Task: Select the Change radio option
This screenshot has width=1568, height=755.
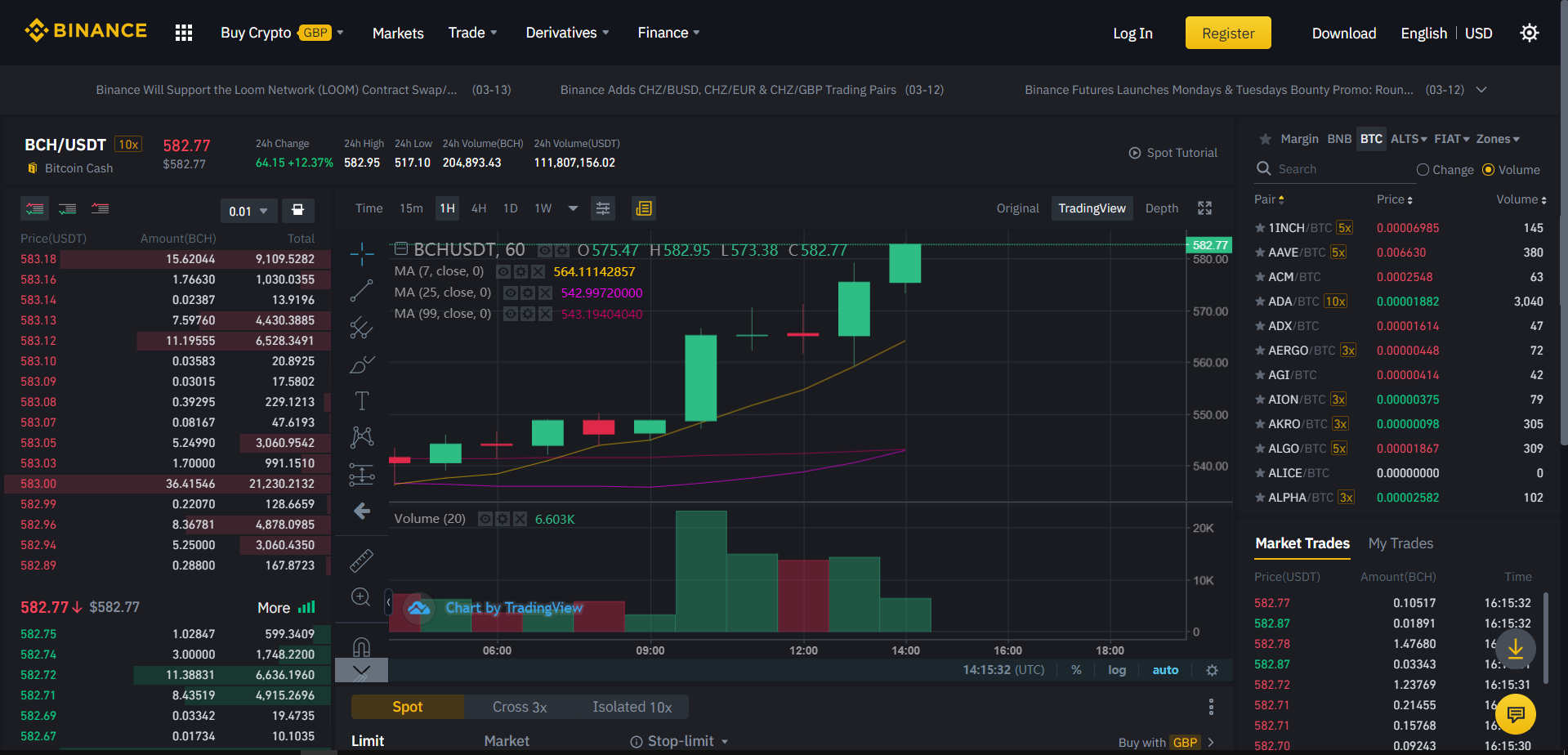Action: click(1445, 170)
